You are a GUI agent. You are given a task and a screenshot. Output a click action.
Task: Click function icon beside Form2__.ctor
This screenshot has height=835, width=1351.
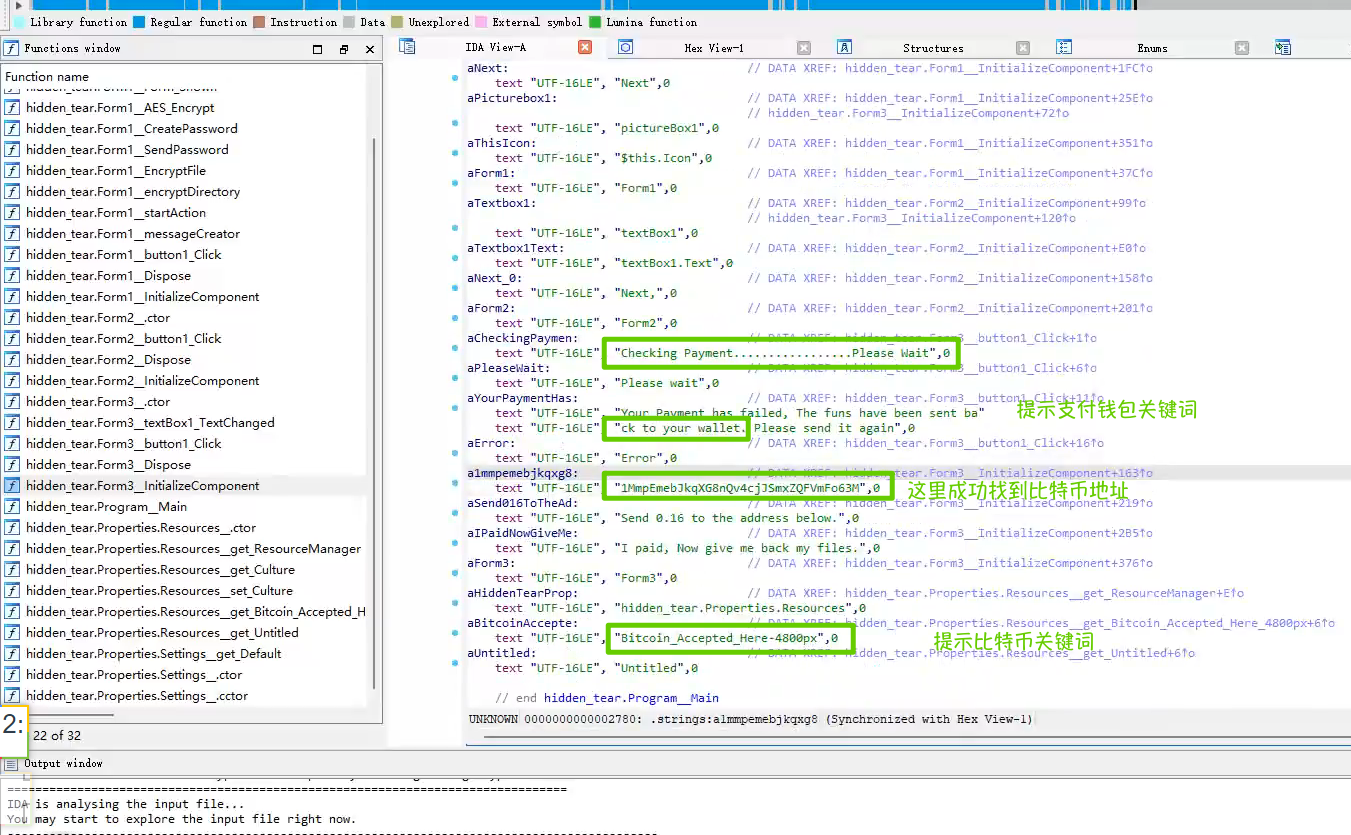click(13, 317)
